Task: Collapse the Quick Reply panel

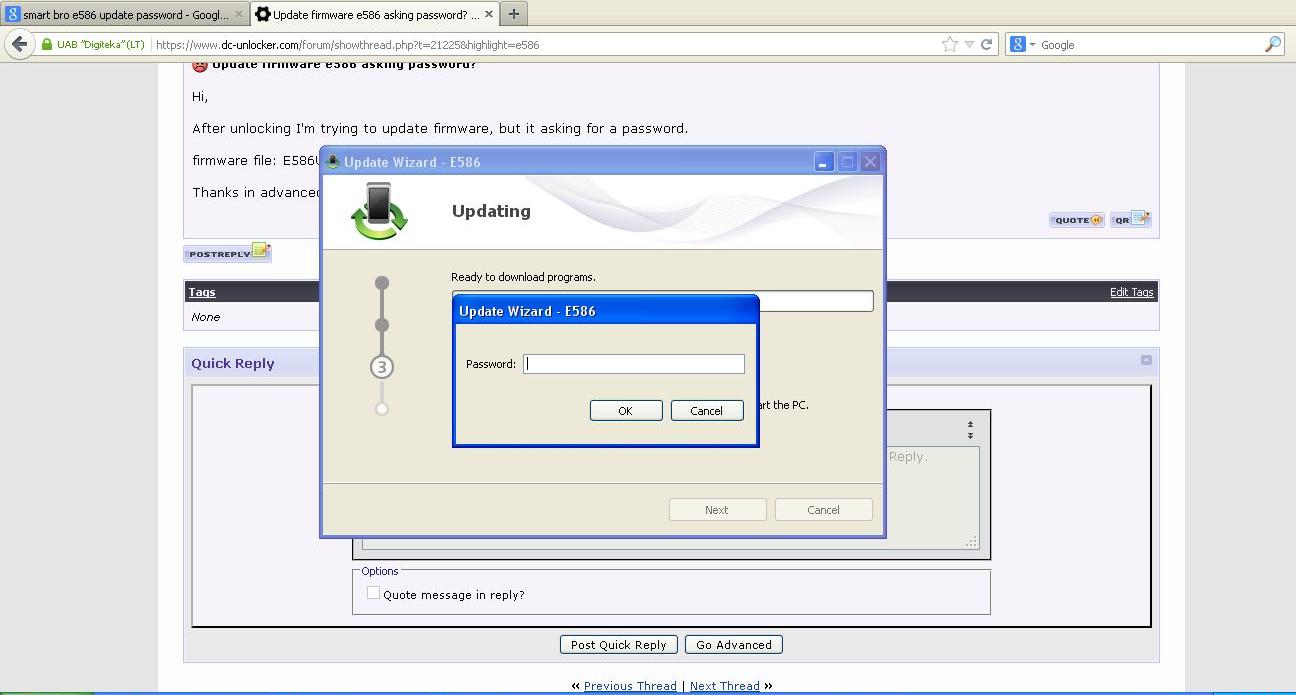Action: coord(1146,360)
